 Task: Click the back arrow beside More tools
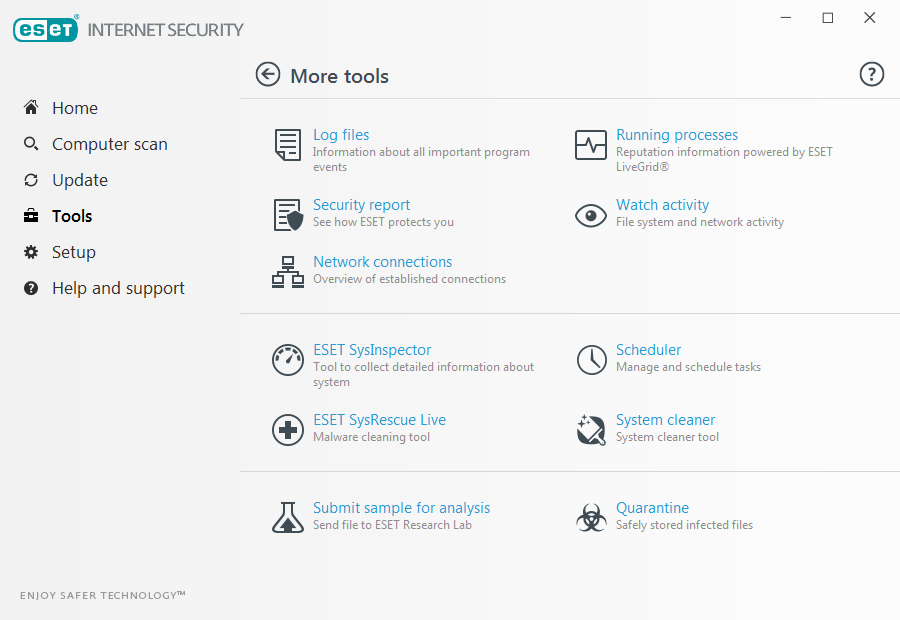[x=268, y=75]
